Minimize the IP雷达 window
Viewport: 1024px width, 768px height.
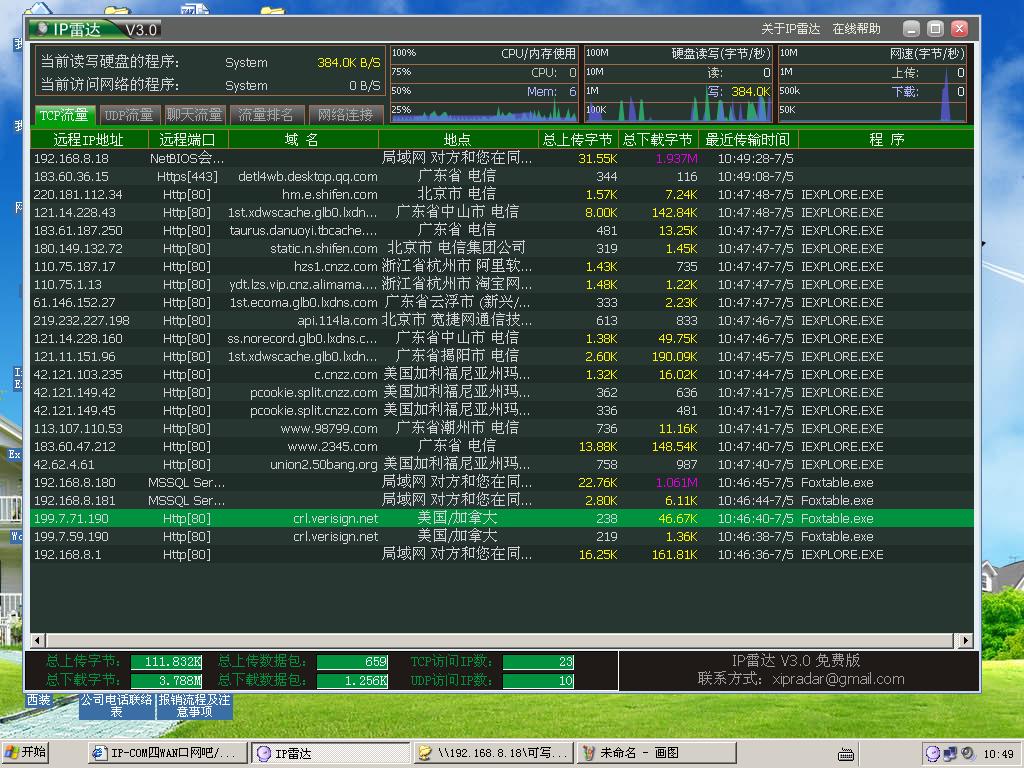point(911,29)
